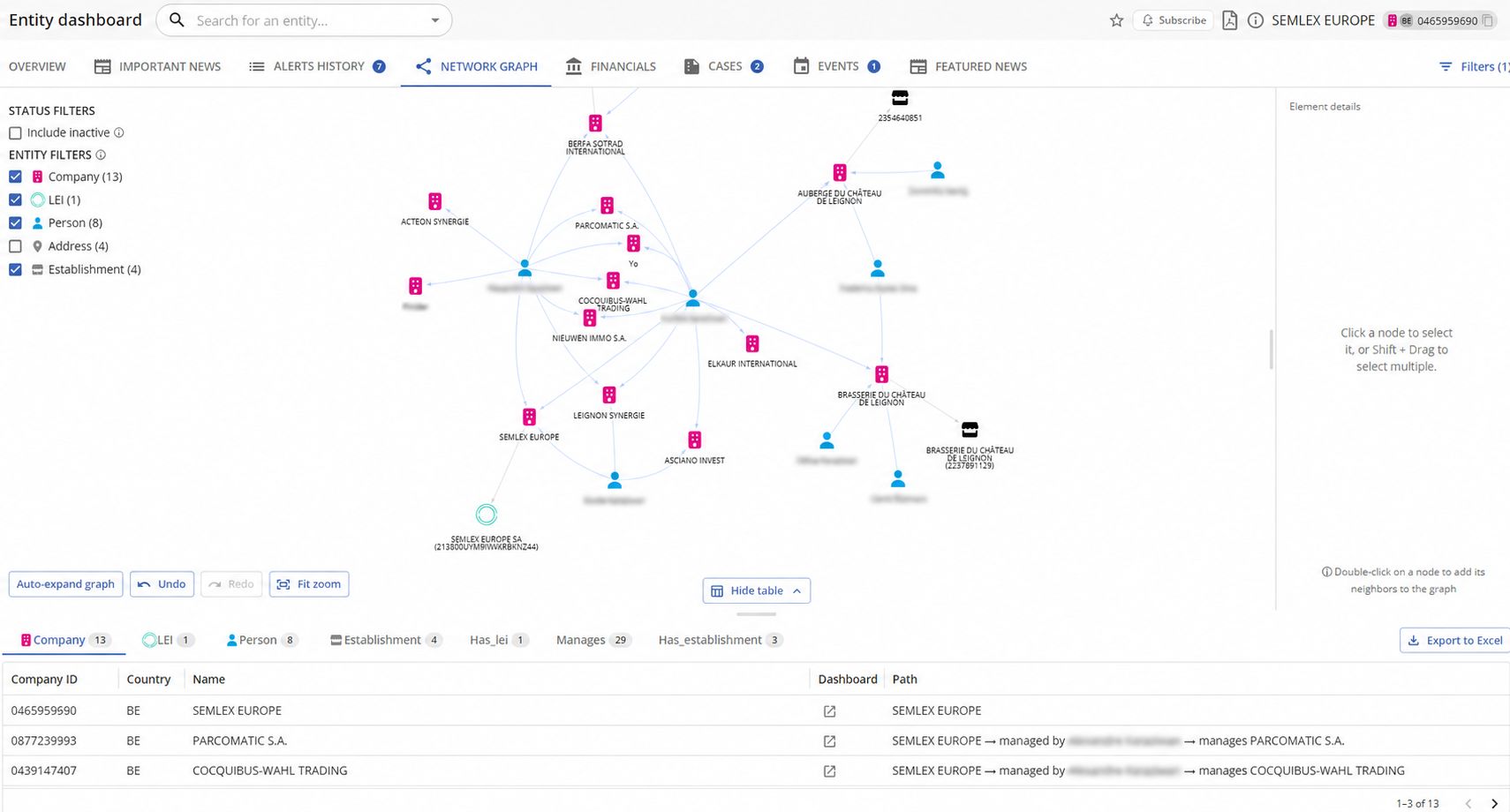Viewport: 1510px width, 812px height.
Task: Click the Dashboard column header
Action: (848, 679)
